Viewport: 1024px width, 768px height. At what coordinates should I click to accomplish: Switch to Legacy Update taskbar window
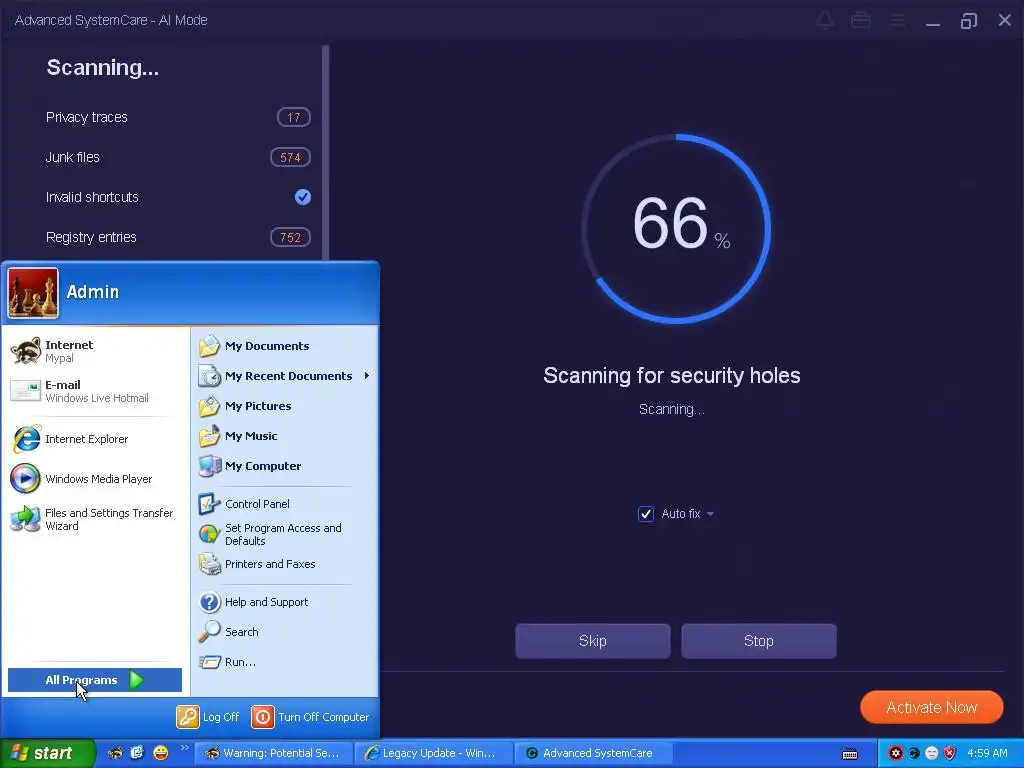tap(434, 753)
